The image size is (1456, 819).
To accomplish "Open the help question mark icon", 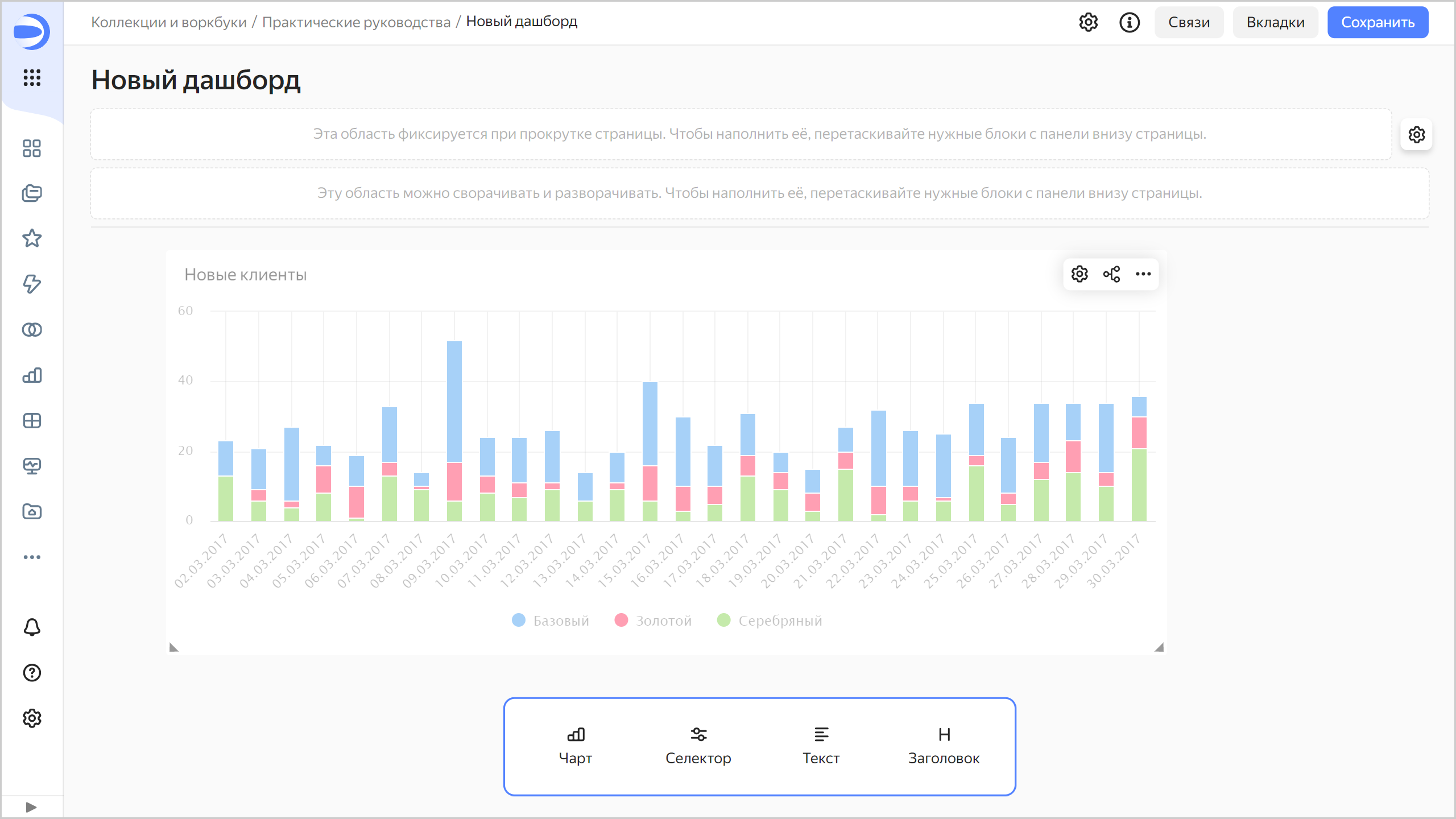I will click(x=32, y=673).
